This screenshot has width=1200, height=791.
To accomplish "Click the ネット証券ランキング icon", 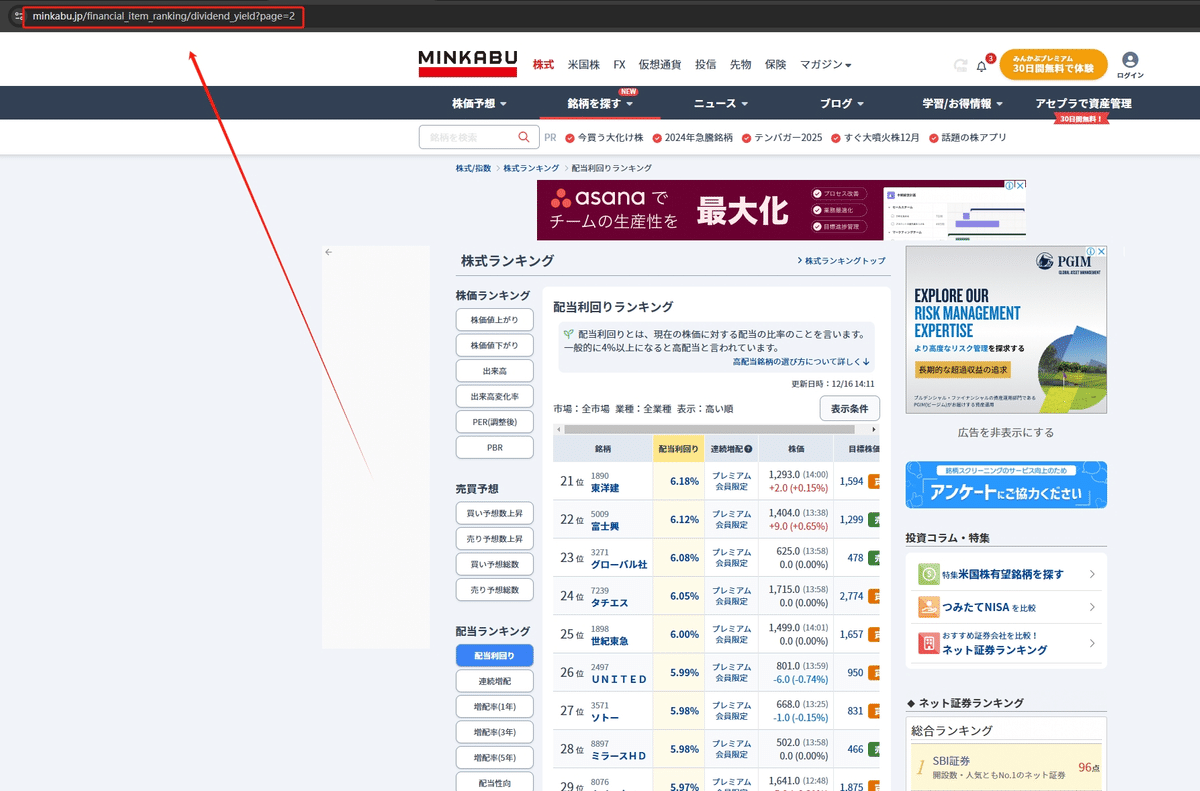I will click(x=930, y=643).
